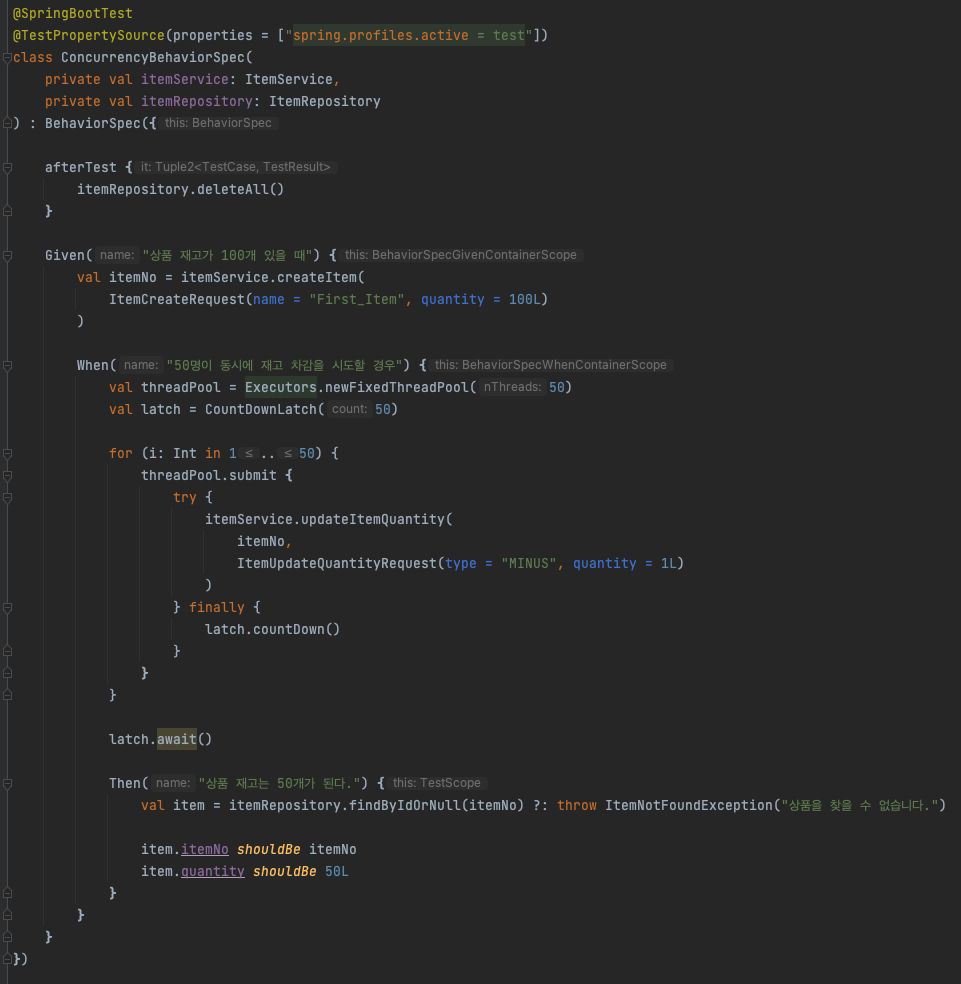Click the When string "50명이 동시에 재고 차감을 시도할 경우"

284,365
